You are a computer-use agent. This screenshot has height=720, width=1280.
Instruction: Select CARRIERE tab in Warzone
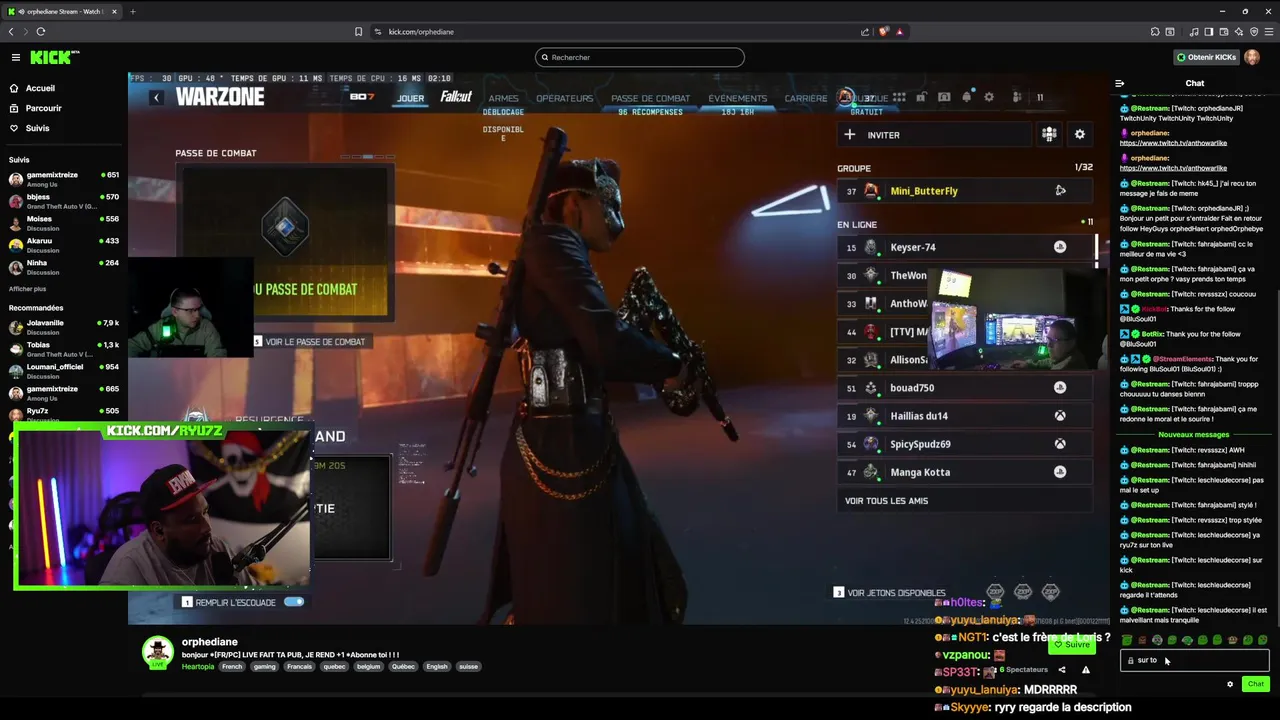pyautogui.click(x=806, y=98)
